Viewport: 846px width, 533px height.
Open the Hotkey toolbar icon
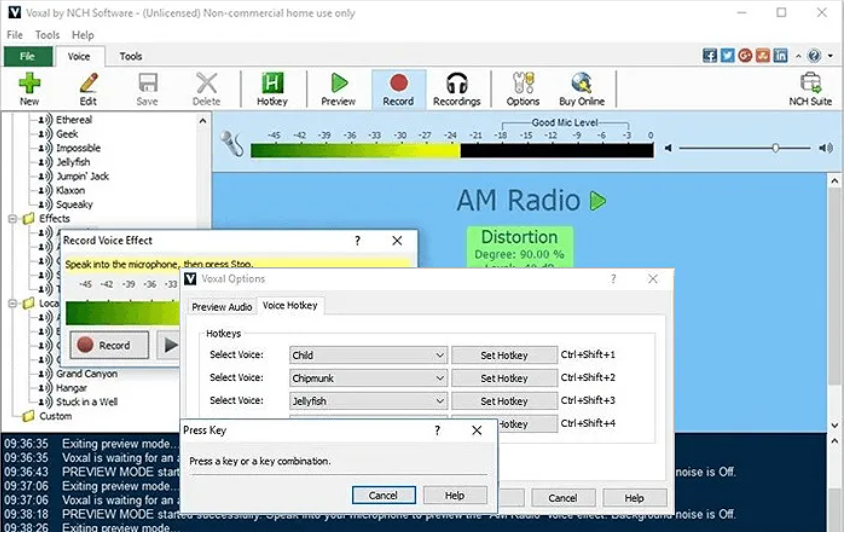click(272, 88)
